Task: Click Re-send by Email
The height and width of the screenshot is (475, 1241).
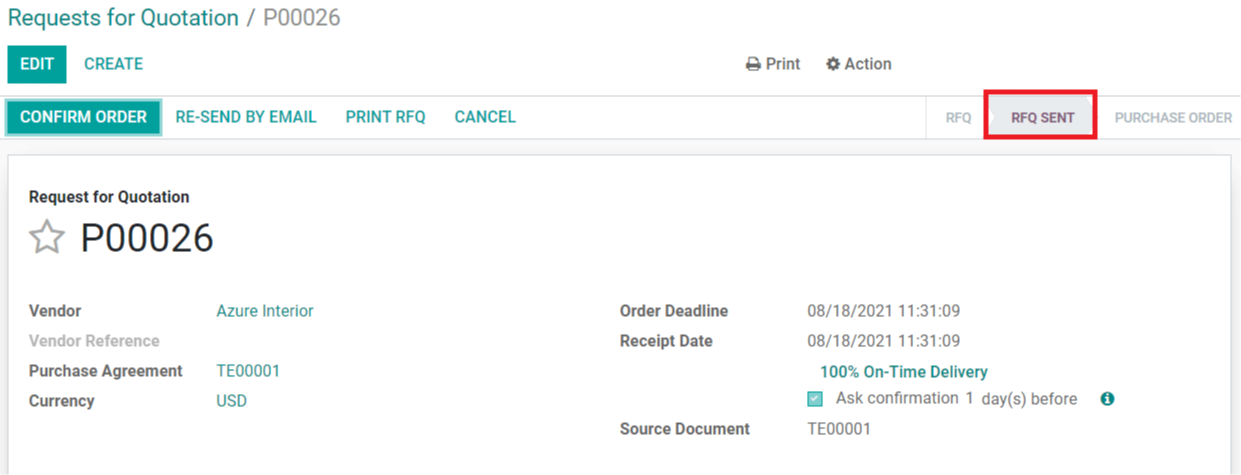Action: [x=246, y=117]
